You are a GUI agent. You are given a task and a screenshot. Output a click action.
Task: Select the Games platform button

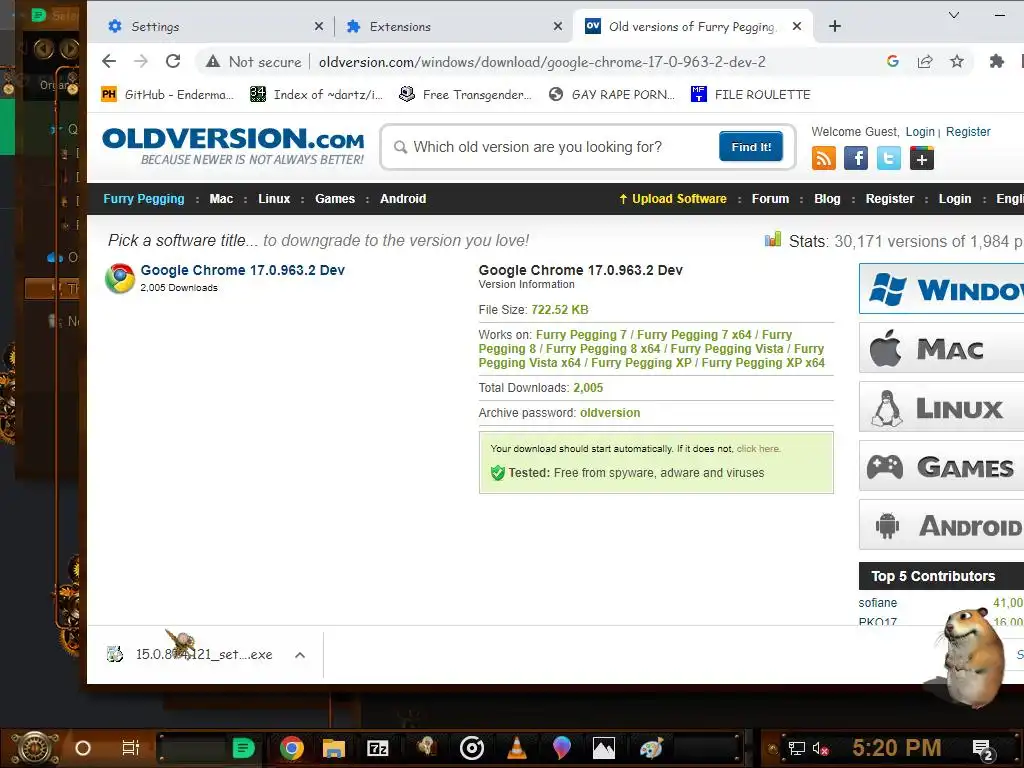pos(941,466)
